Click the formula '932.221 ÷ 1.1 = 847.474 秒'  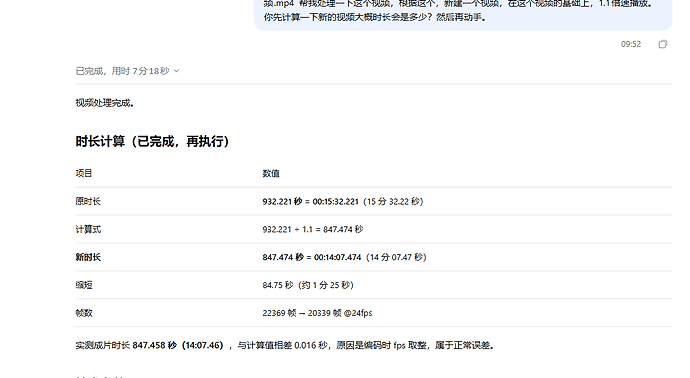tap(313, 229)
